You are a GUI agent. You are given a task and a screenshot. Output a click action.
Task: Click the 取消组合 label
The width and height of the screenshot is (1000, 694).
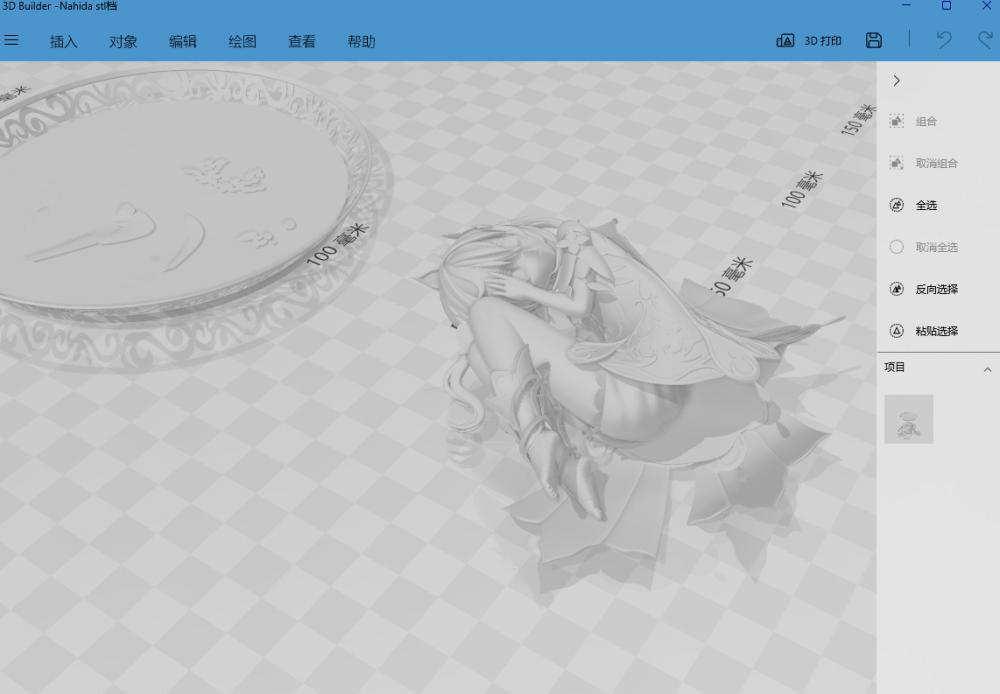pos(937,163)
